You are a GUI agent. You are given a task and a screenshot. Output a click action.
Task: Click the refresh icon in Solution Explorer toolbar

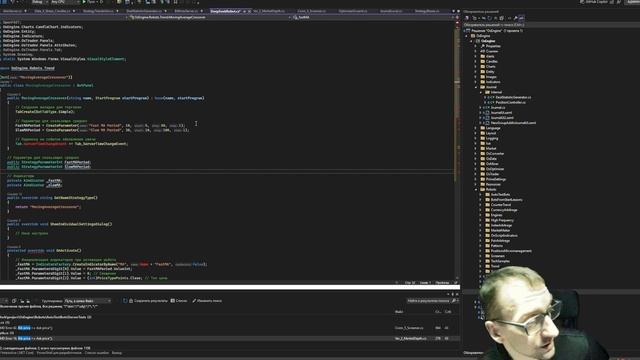click(489, 18)
